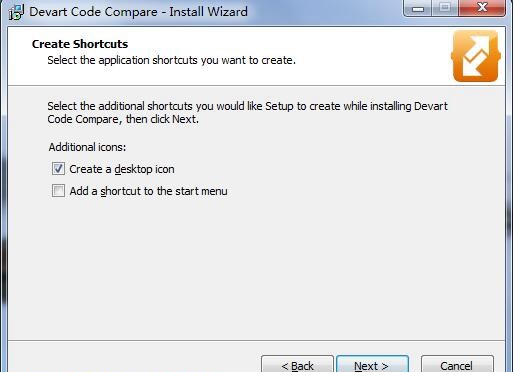513x372 pixels.
Task: Minimize the Install Wizard window
Action: click(418, 8)
